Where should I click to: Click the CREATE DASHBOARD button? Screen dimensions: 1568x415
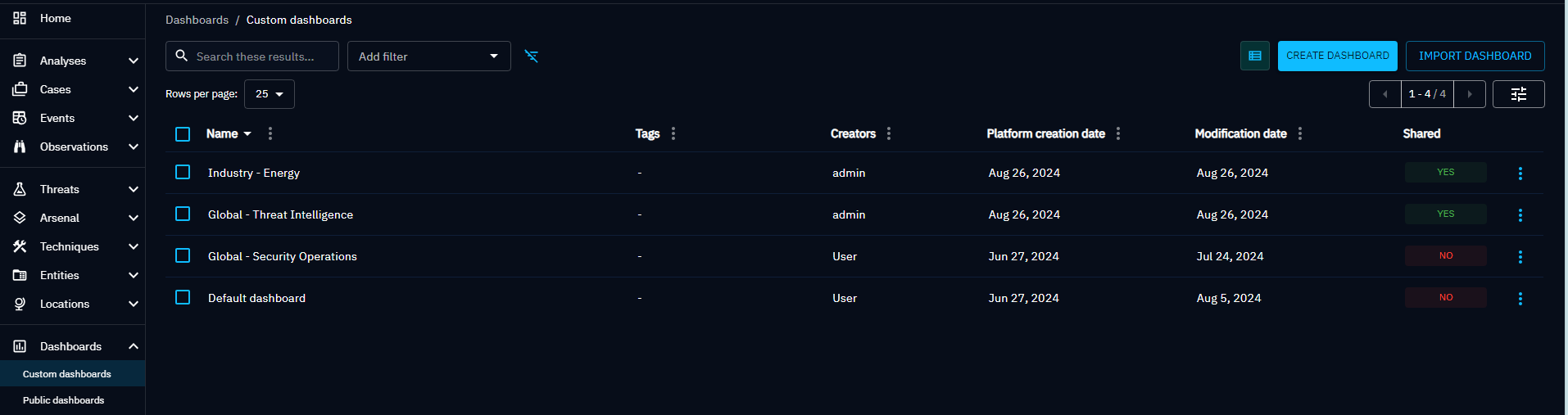pos(1337,56)
